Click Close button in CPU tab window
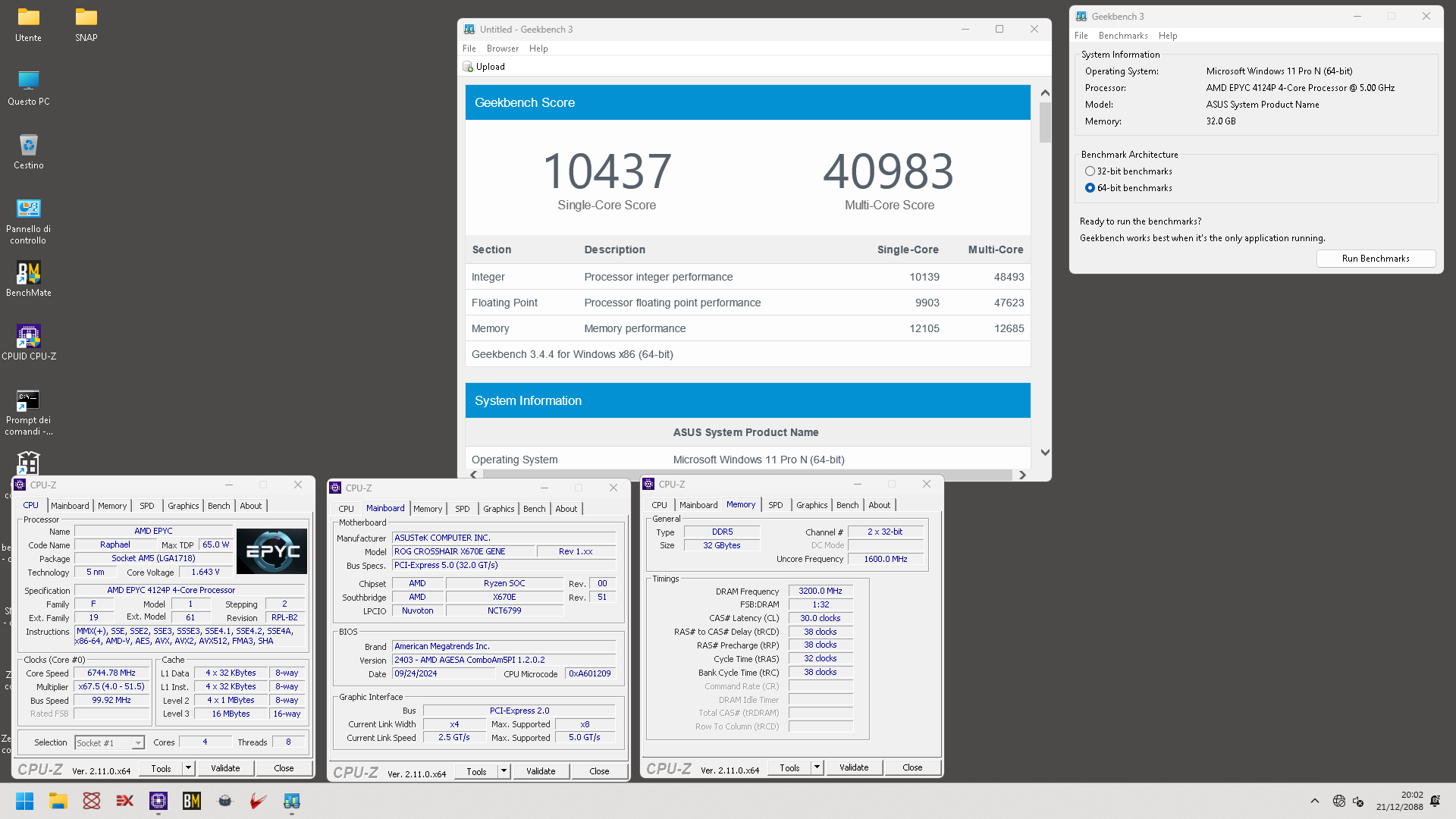Viewport: 1456px width, 819px height. [x=284, y=768]
